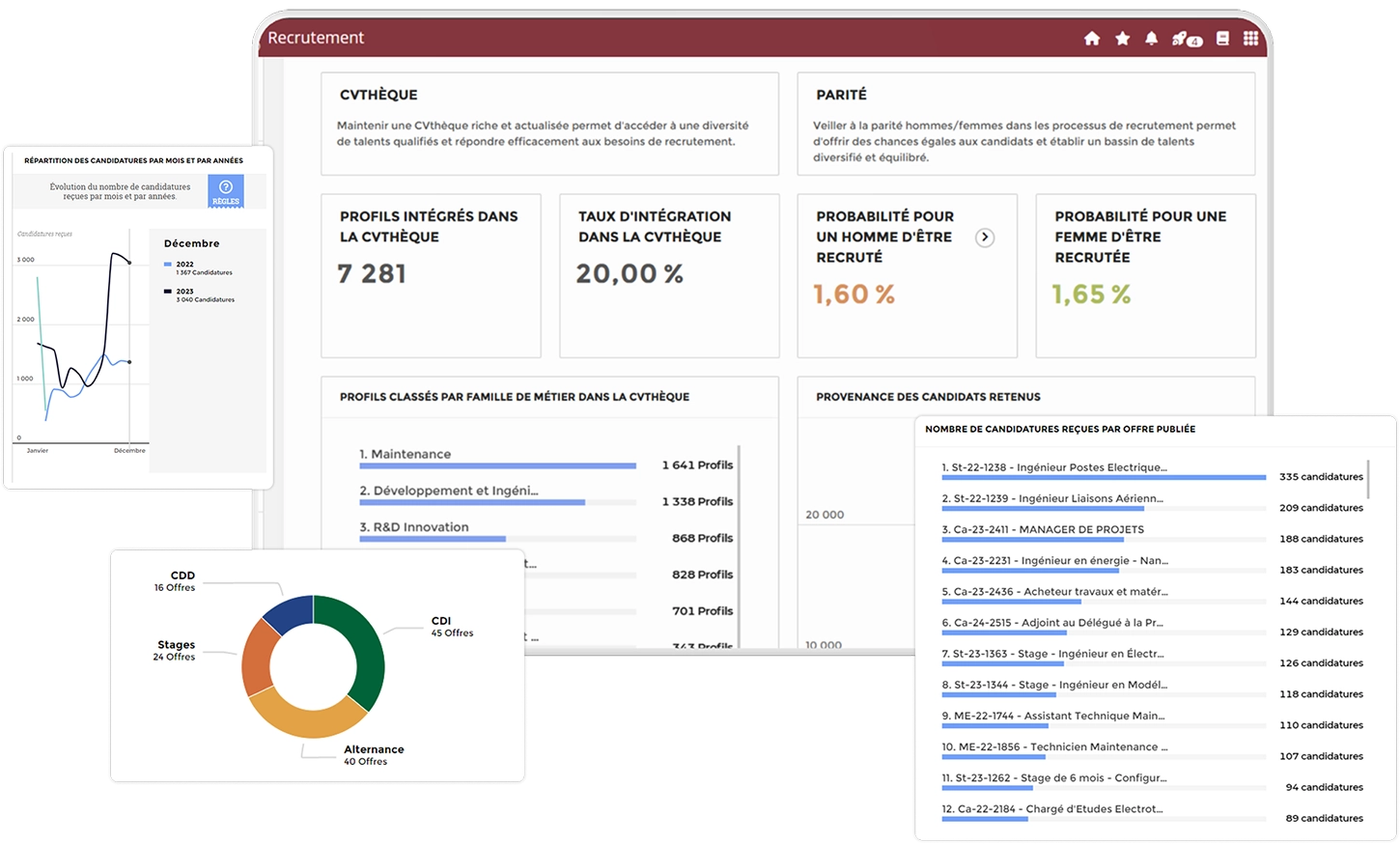This screenshot has height=844, width=1400.
Task: Open the Maintenance profile family row
Action: [405, 454]
